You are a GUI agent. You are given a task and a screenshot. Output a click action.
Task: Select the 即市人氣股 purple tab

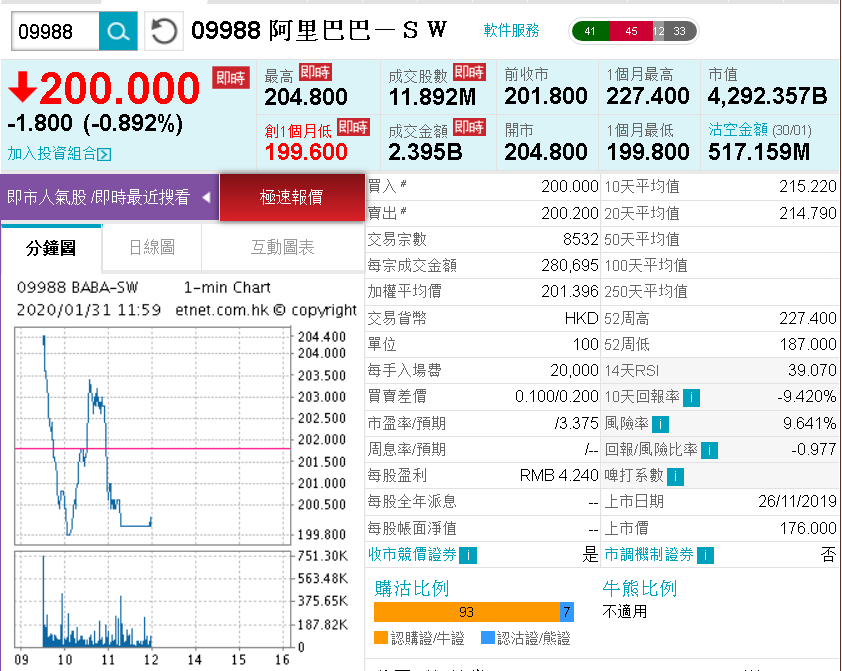110,197
